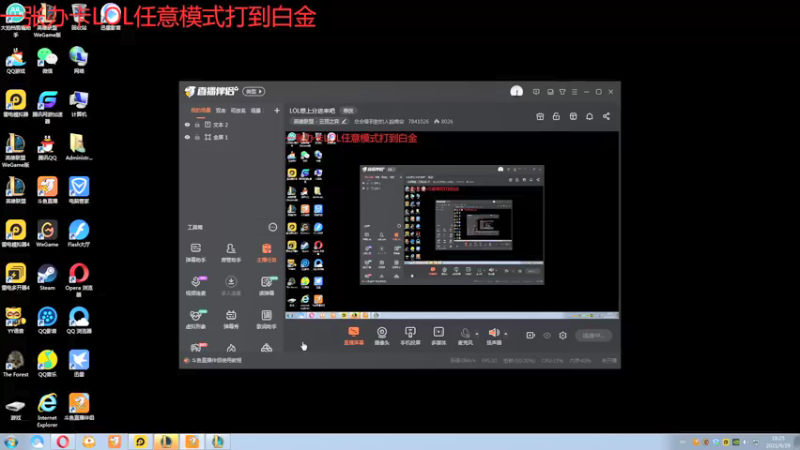Open the notification bell icon
This screenshot has height=450, width=800.
coord(589,116)
